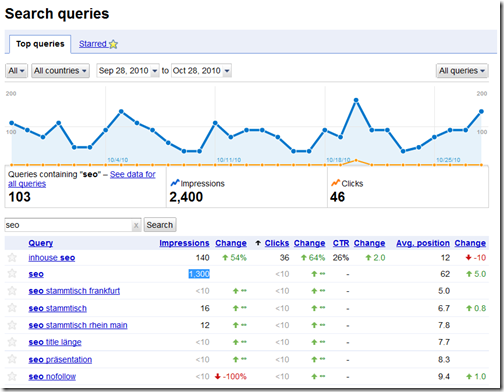Sort table by Impressions column
The image size is (504, 392).
(x=184, y=243)
